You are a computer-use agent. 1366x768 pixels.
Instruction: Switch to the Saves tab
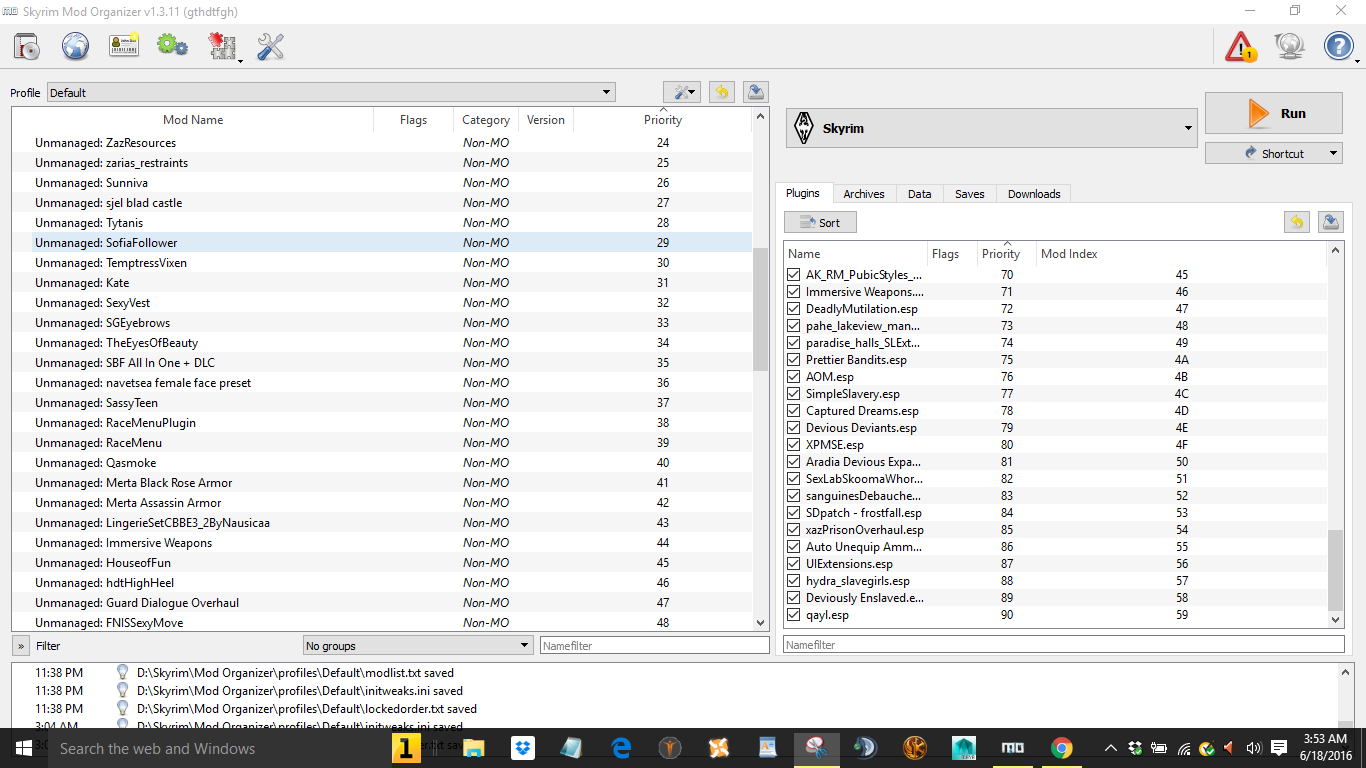(970, 194)
